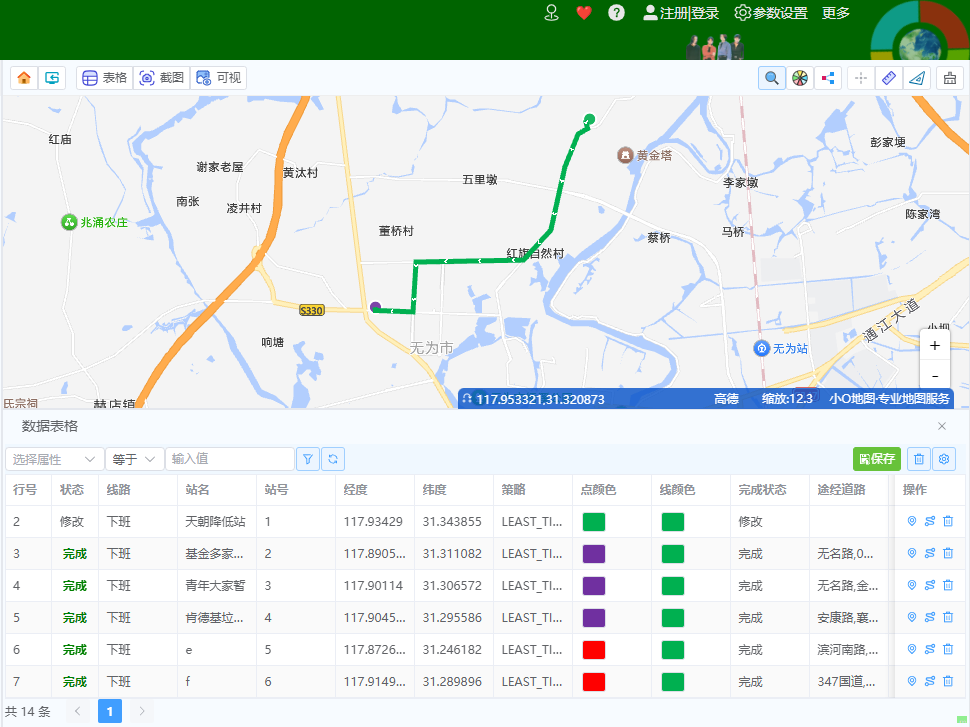Screen dimensions: 970x727
Task: Locate row 6 with its pin icon
Action: point(911,649)
